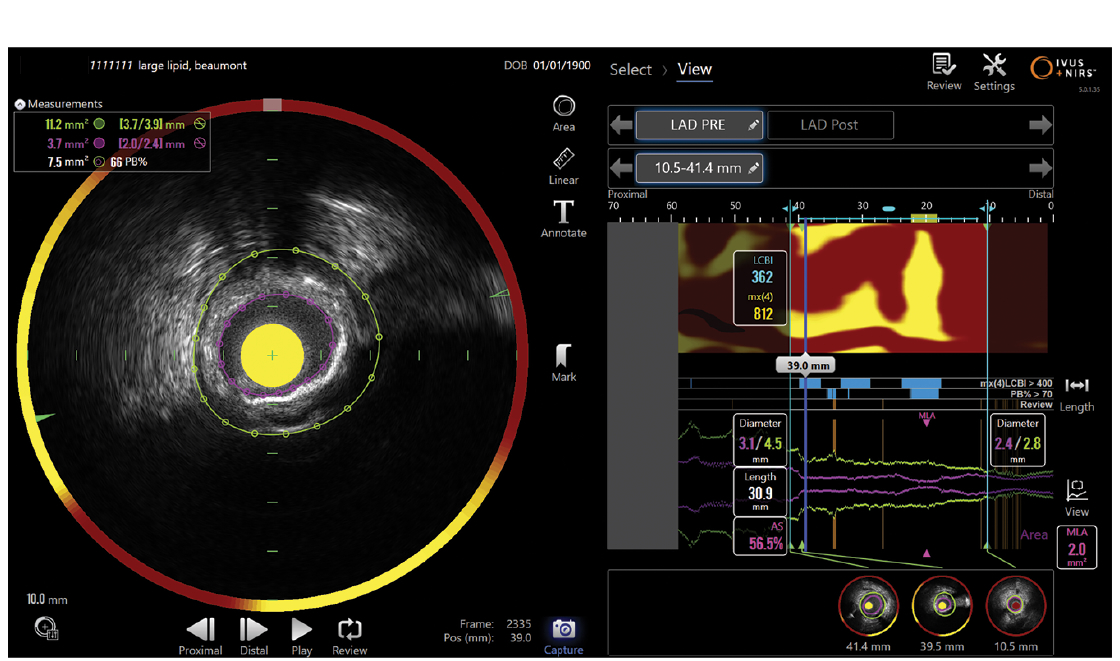Click the Review loop button
This screenshot has width=1120, height=661.
[x=349, y=636]
